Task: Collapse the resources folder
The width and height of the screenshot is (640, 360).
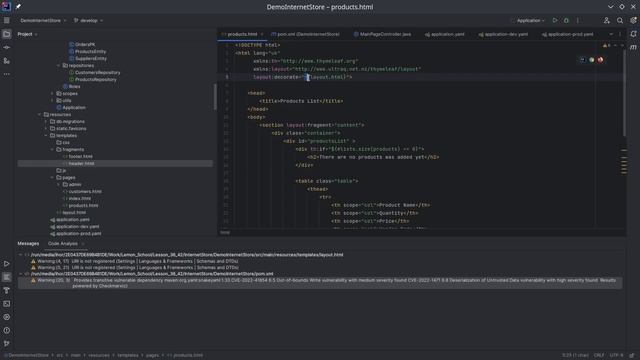Action: click(40, 115)
